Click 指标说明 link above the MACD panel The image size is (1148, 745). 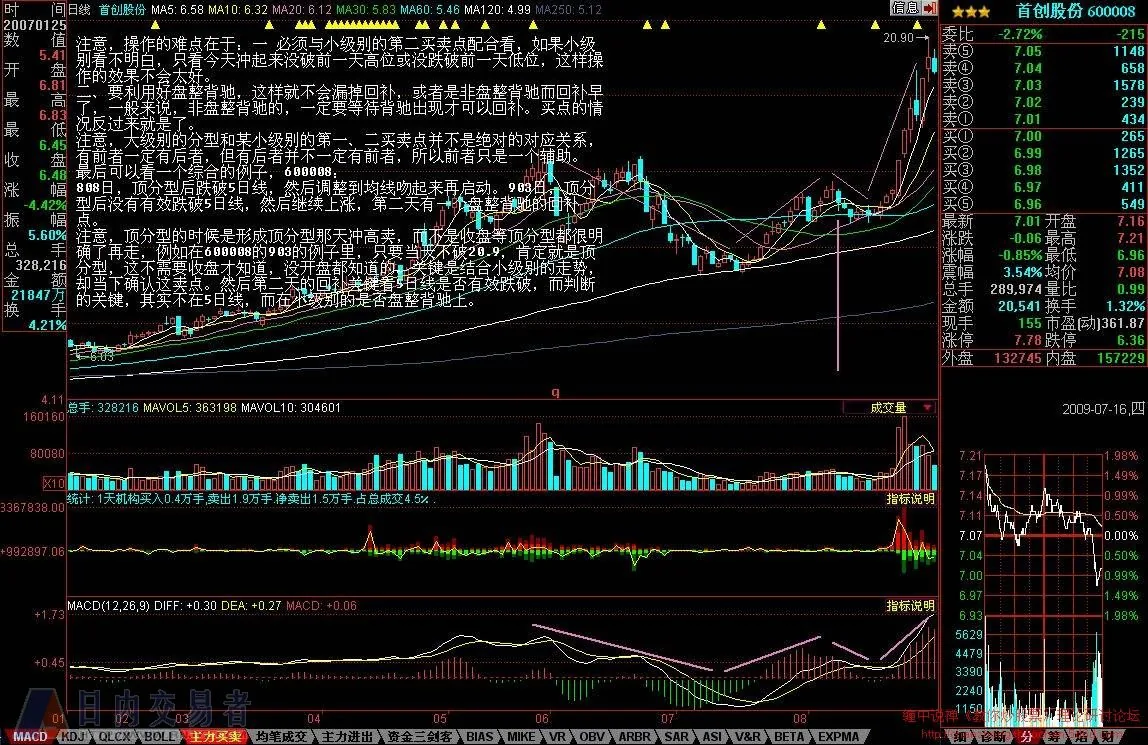pyautogui.click(x=911, y=606)
